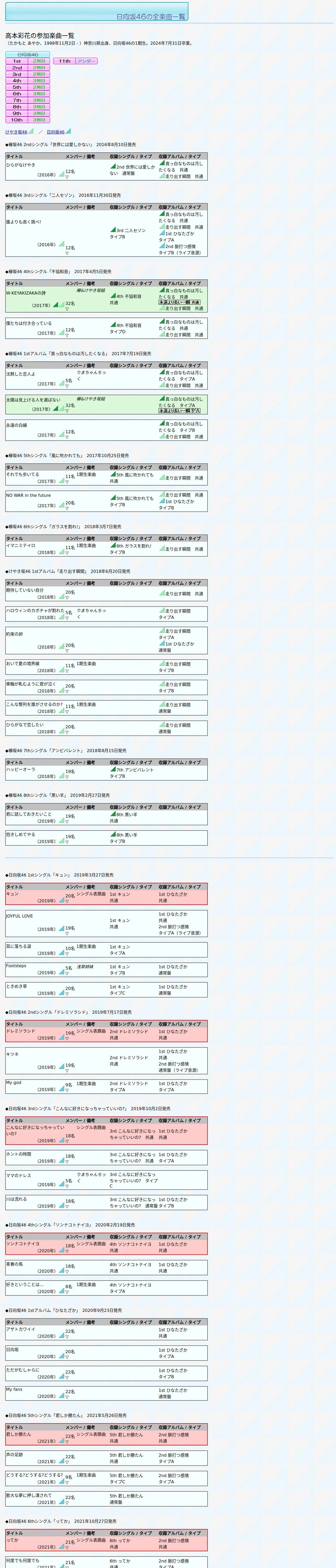Click triangle icon beside 約束の卵 (2018年)
The height and width of the screenshot is (1568, 336).
pyautogui.click(x=61, y=647)
